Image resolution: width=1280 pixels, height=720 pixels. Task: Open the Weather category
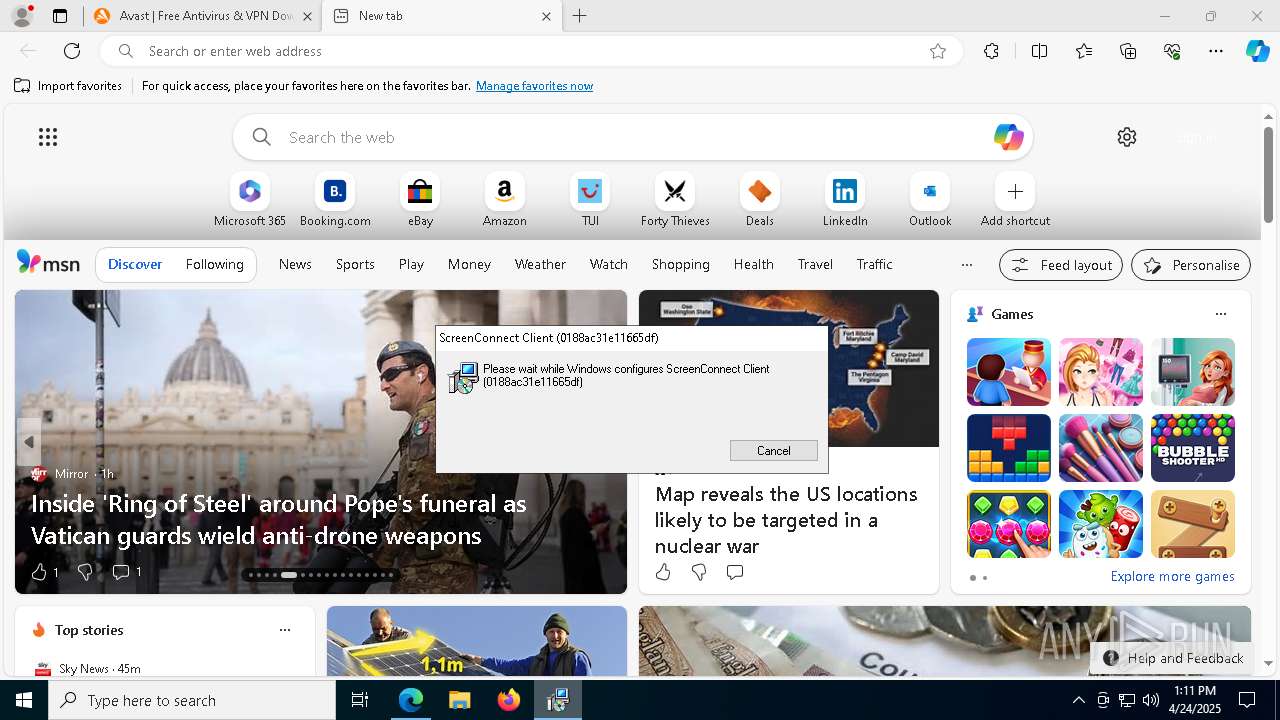(x=540, y=264)
